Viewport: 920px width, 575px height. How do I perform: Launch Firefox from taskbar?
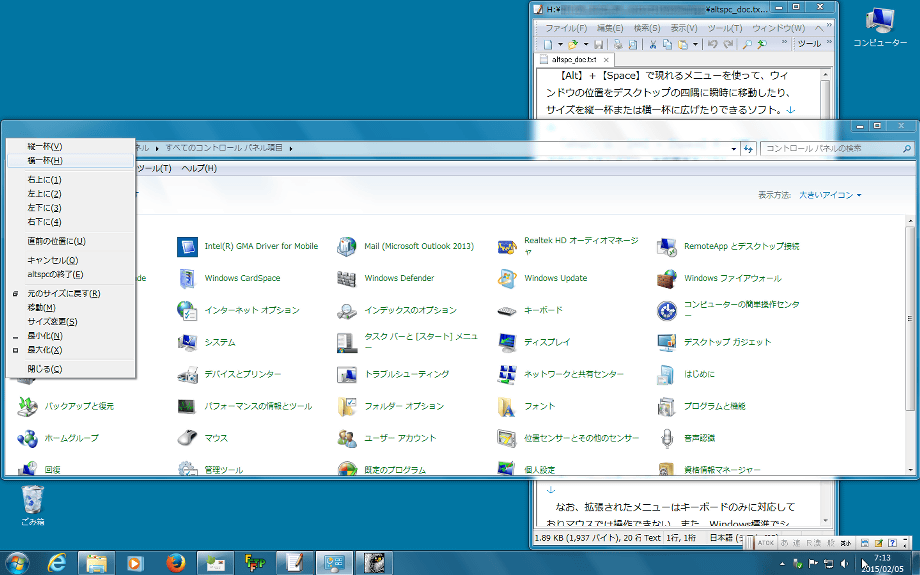[x=175, y=563]
